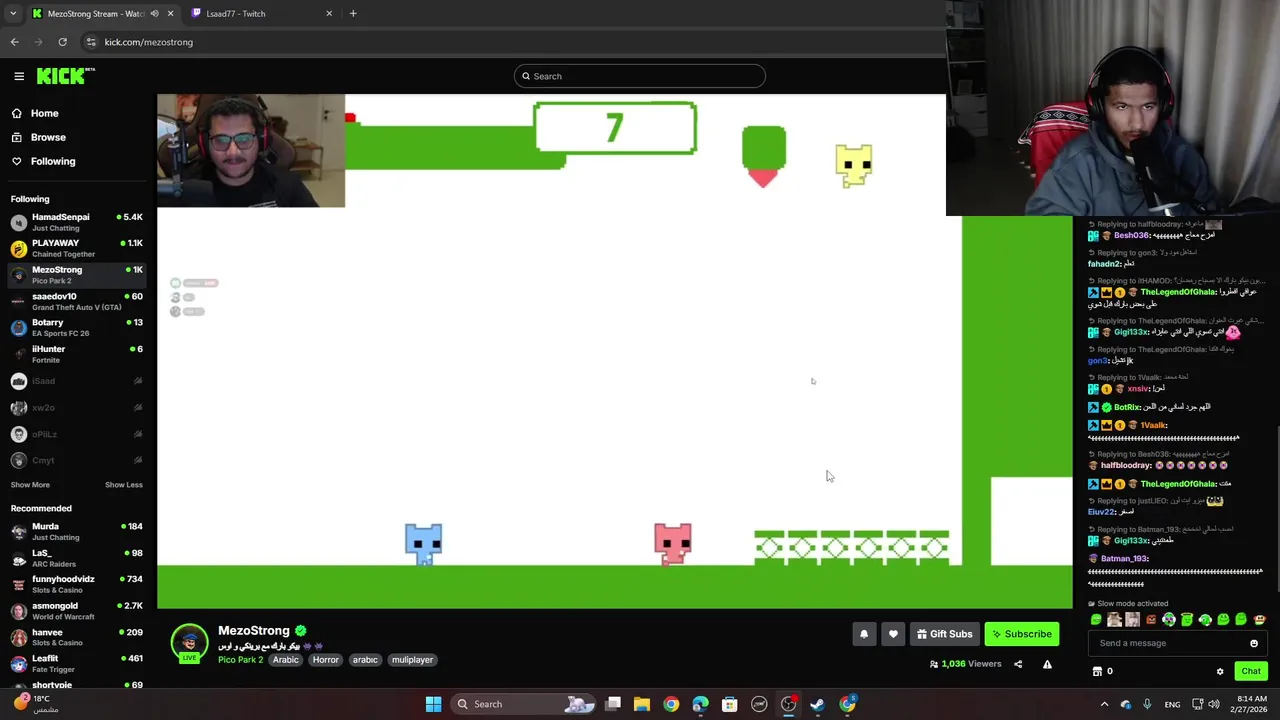This screenshot has width=1280, height=720.
Task: Click the MezoStrong live avatar
Action: tap(189, 643)
